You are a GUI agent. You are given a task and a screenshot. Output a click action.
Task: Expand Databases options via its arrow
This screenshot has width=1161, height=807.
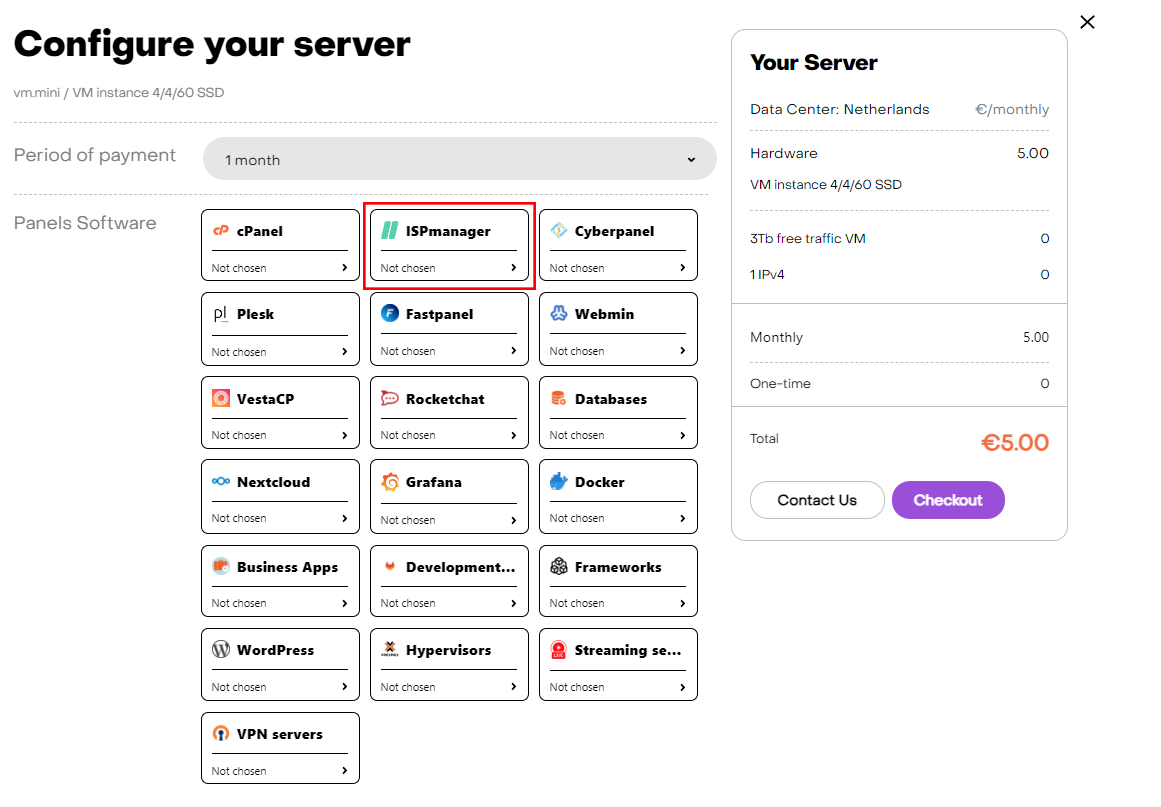(683, 435)
